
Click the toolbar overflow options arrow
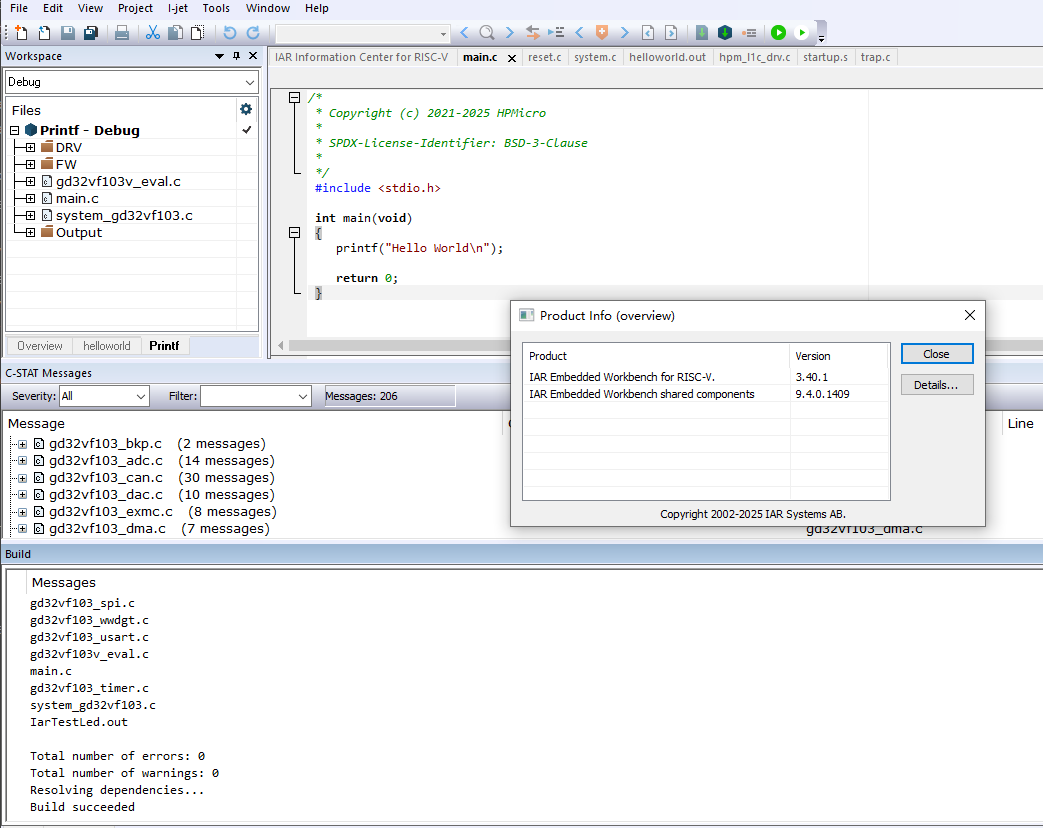[821, 38]
